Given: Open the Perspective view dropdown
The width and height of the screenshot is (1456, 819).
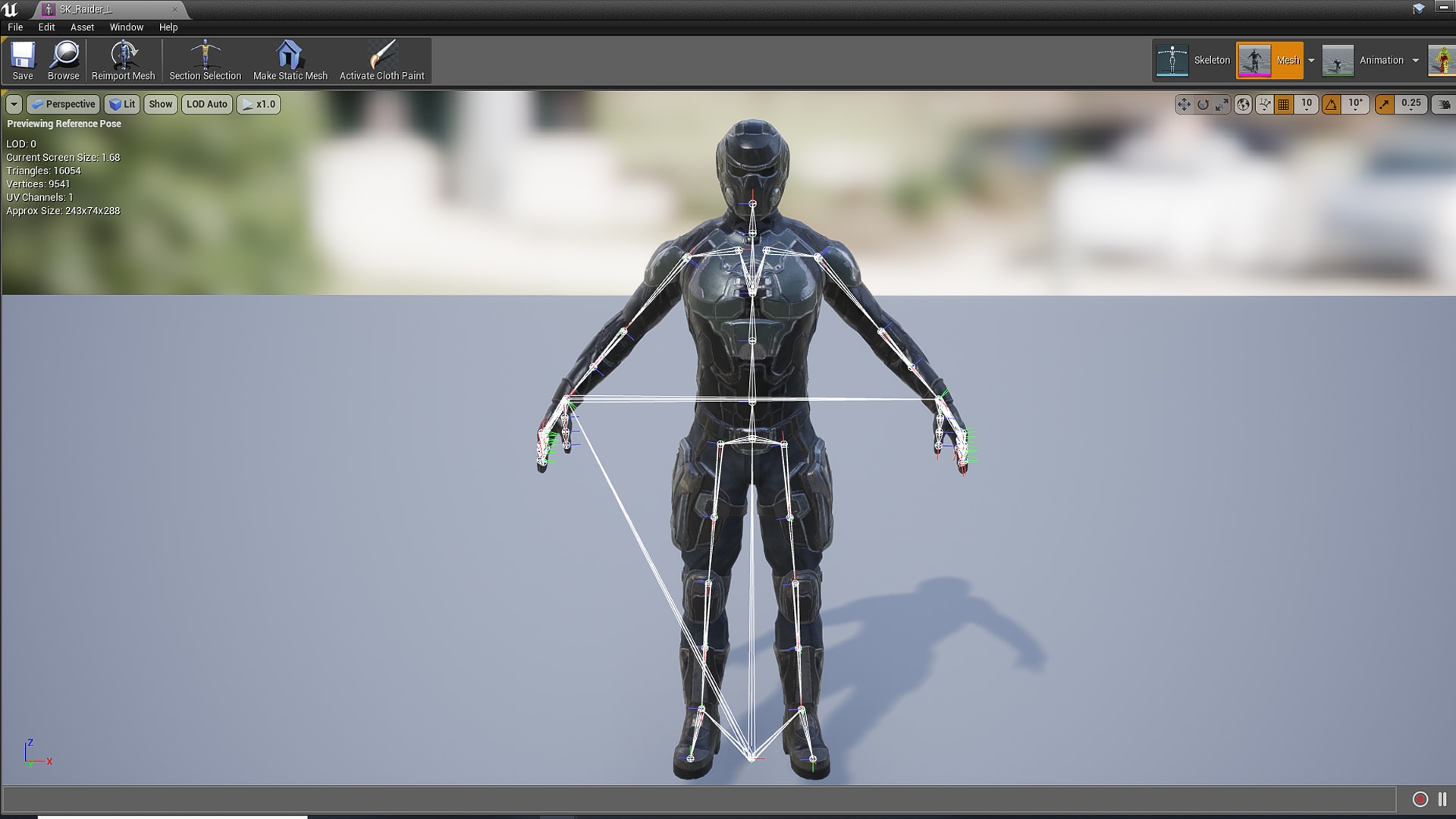Looking at the screenshot, I should coord(63,104).
